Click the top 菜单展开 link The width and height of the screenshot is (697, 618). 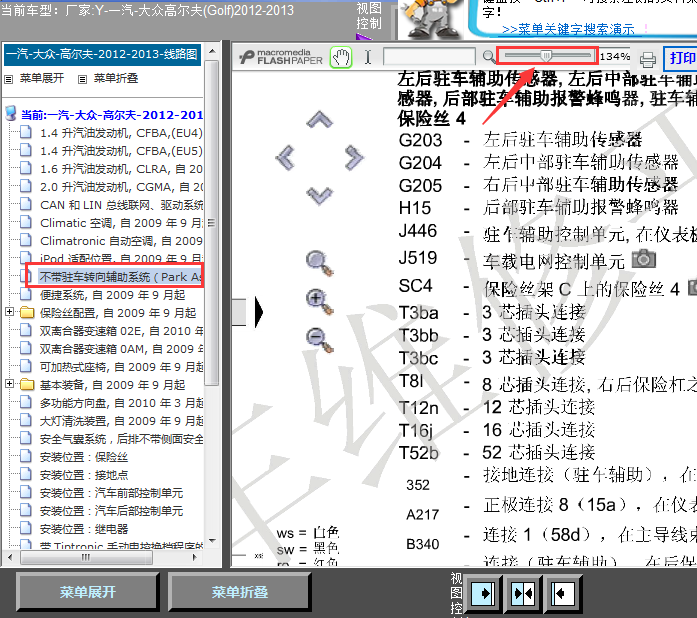41,79
